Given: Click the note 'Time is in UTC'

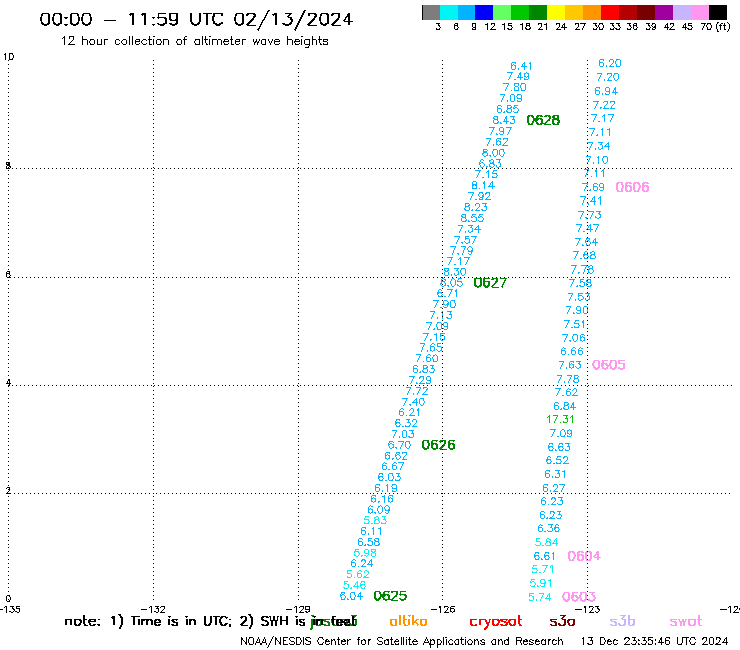Looking at the screenshot, I should 181,621.
